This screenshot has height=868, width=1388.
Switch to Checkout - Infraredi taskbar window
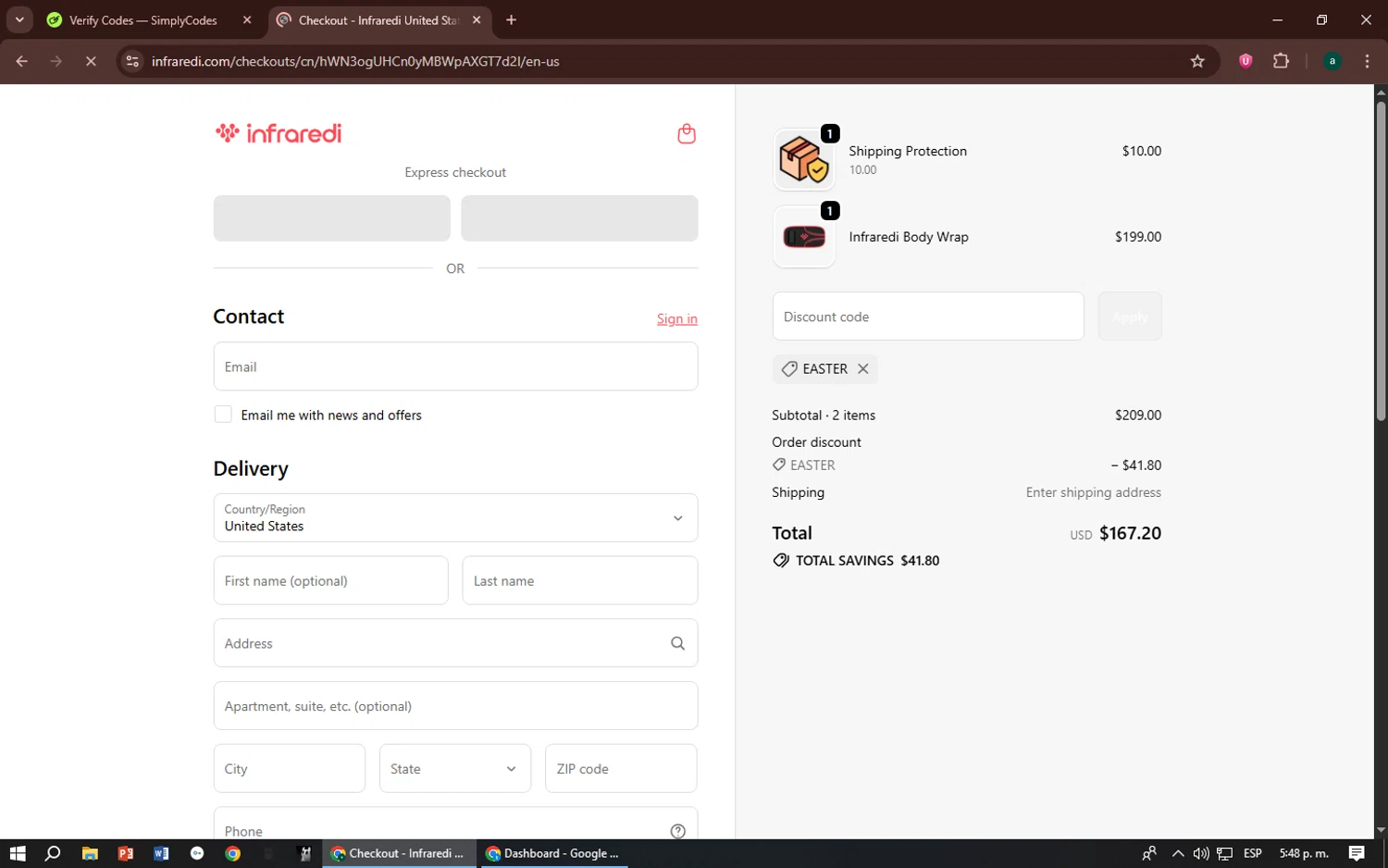(399, 853)
